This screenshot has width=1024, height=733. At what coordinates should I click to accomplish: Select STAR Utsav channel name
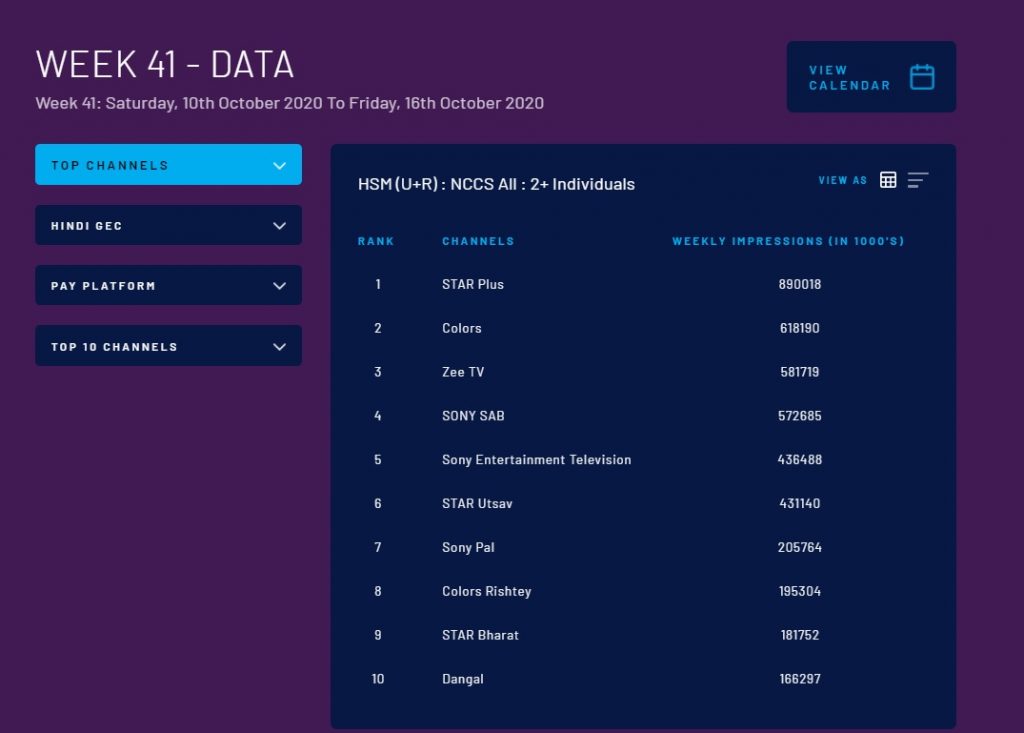[x=477, y=504]
